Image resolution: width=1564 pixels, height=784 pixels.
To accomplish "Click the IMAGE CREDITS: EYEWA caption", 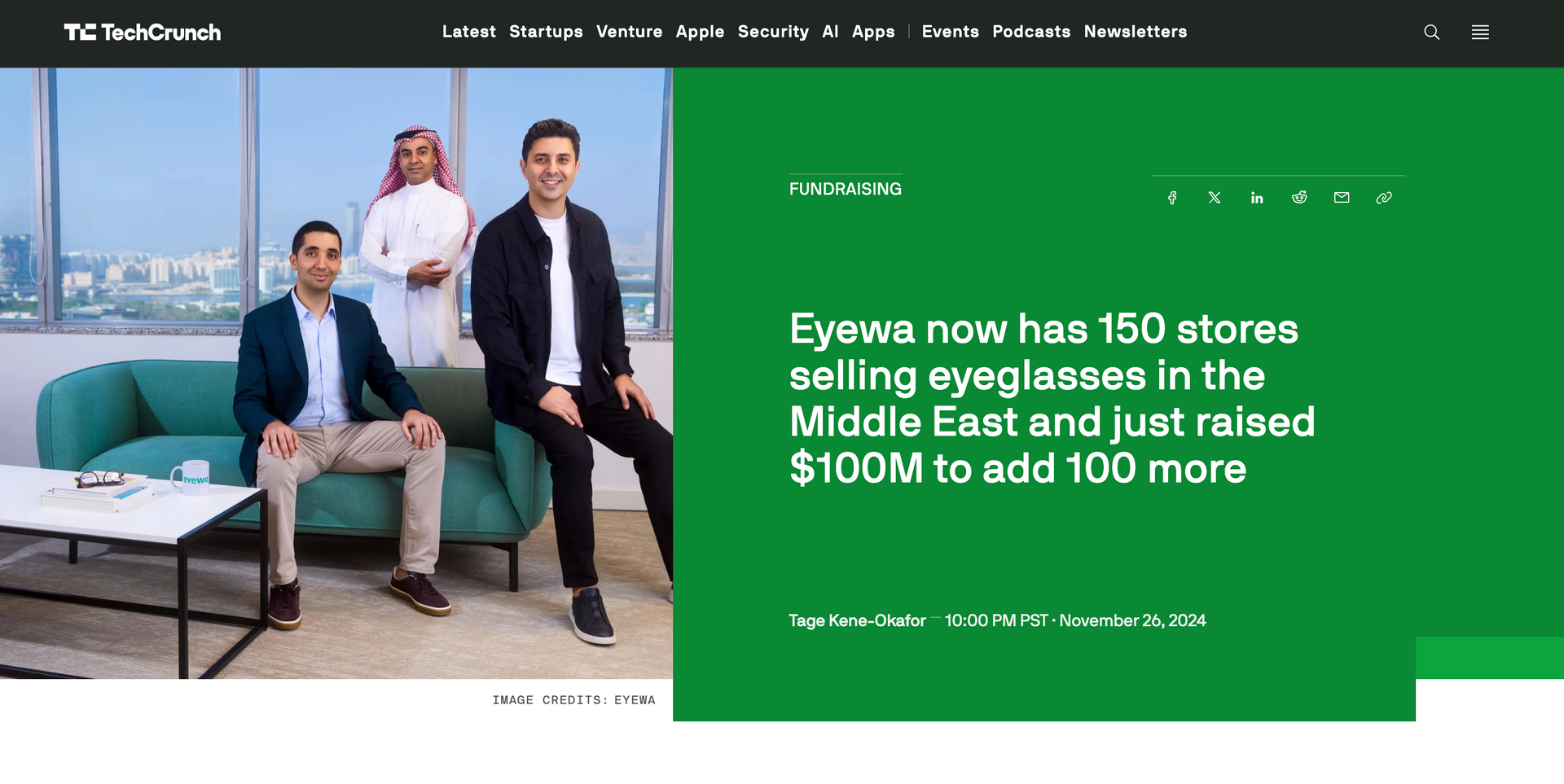I will click(x=573, y=700).
